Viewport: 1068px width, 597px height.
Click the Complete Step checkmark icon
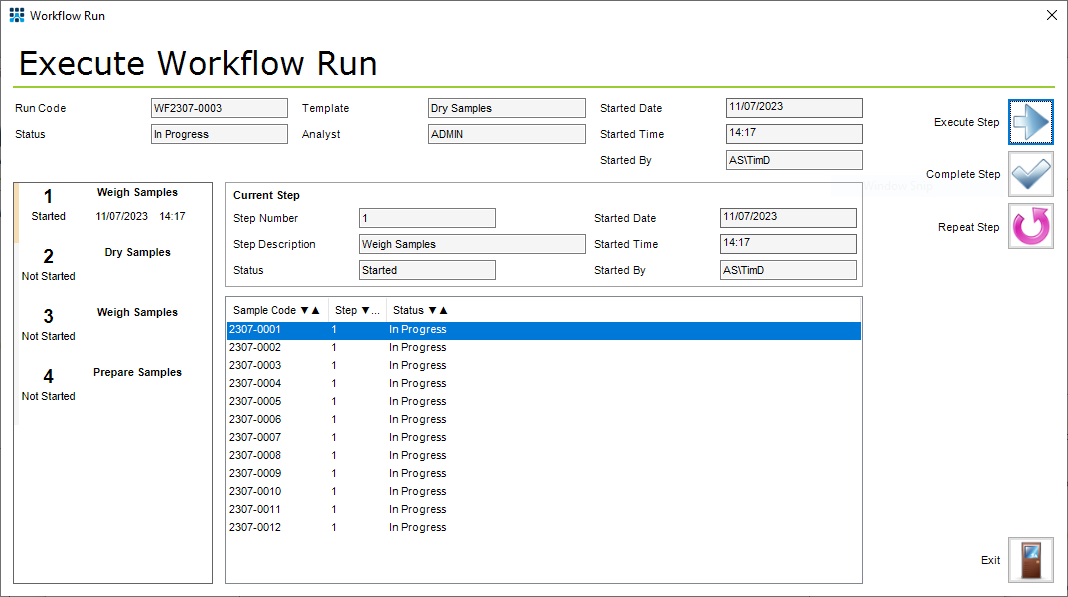click(x=1031, y=174)
